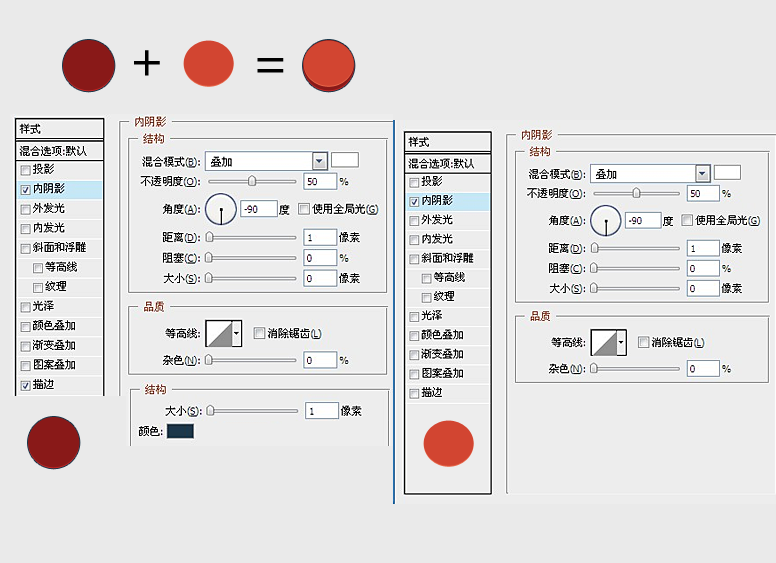Enable 消除锯齿 in left panel

[259, 333]
